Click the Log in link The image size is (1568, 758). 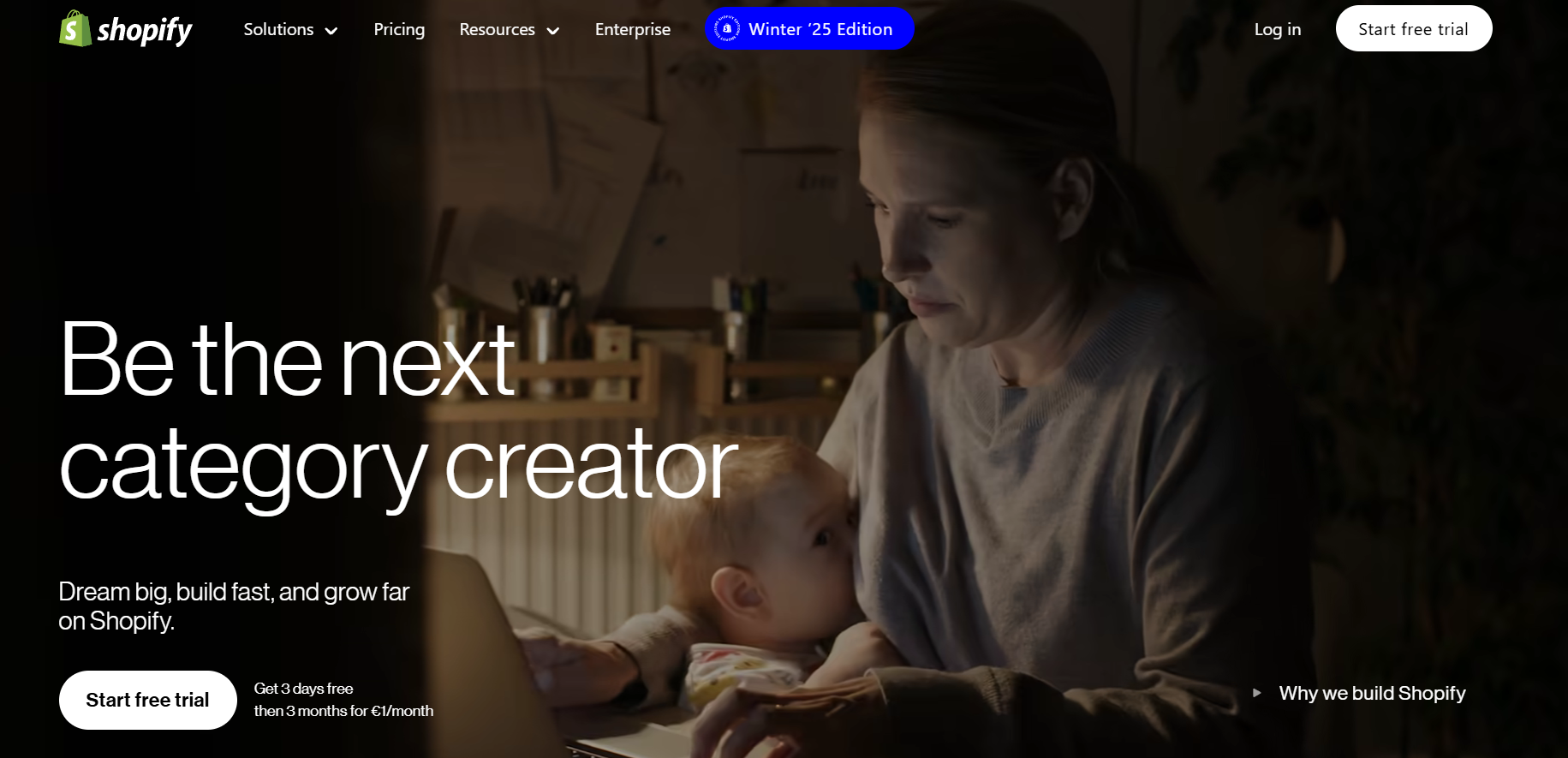(1277, 29)
